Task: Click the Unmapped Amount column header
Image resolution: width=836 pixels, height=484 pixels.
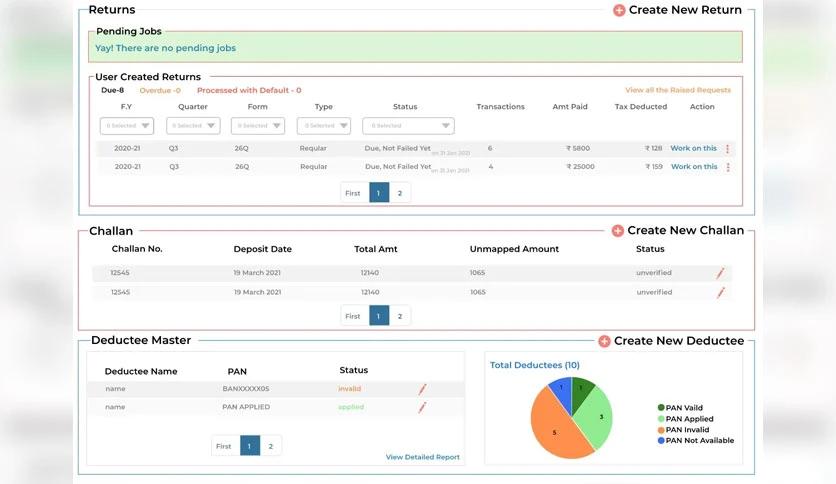Action: click(x=514, y=249)
